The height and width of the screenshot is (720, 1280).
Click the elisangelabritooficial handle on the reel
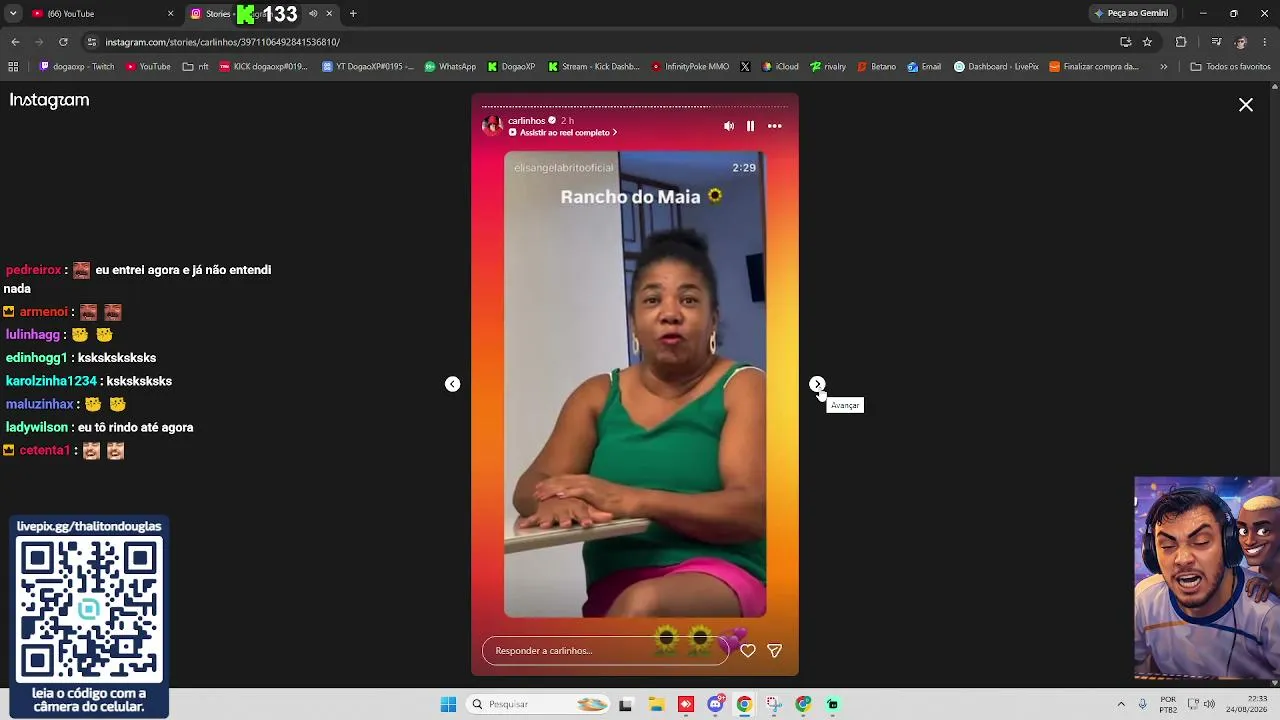(x=563, y=168)
